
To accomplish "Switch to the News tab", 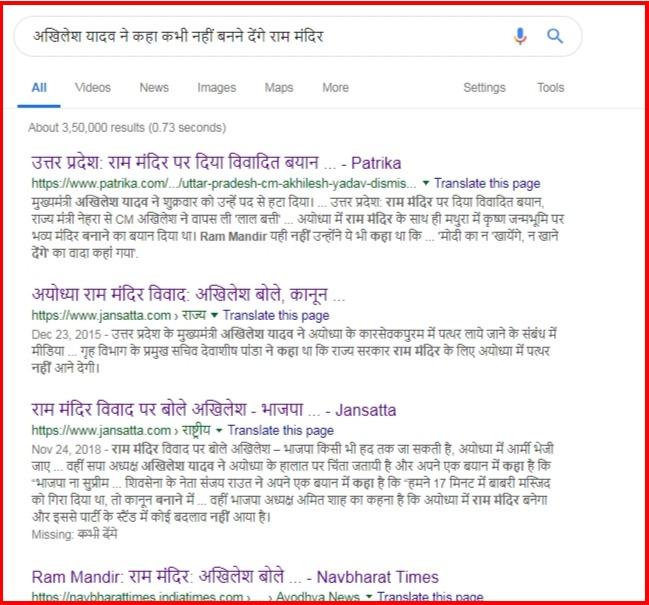I will [154, 88].
